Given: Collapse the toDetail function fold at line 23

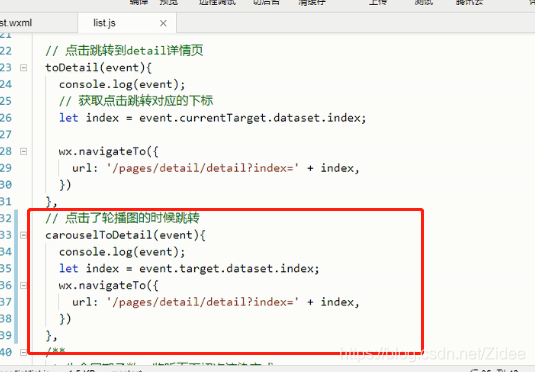Looking at the screenshot, I should pyautogui.click(x=24, y=68).
